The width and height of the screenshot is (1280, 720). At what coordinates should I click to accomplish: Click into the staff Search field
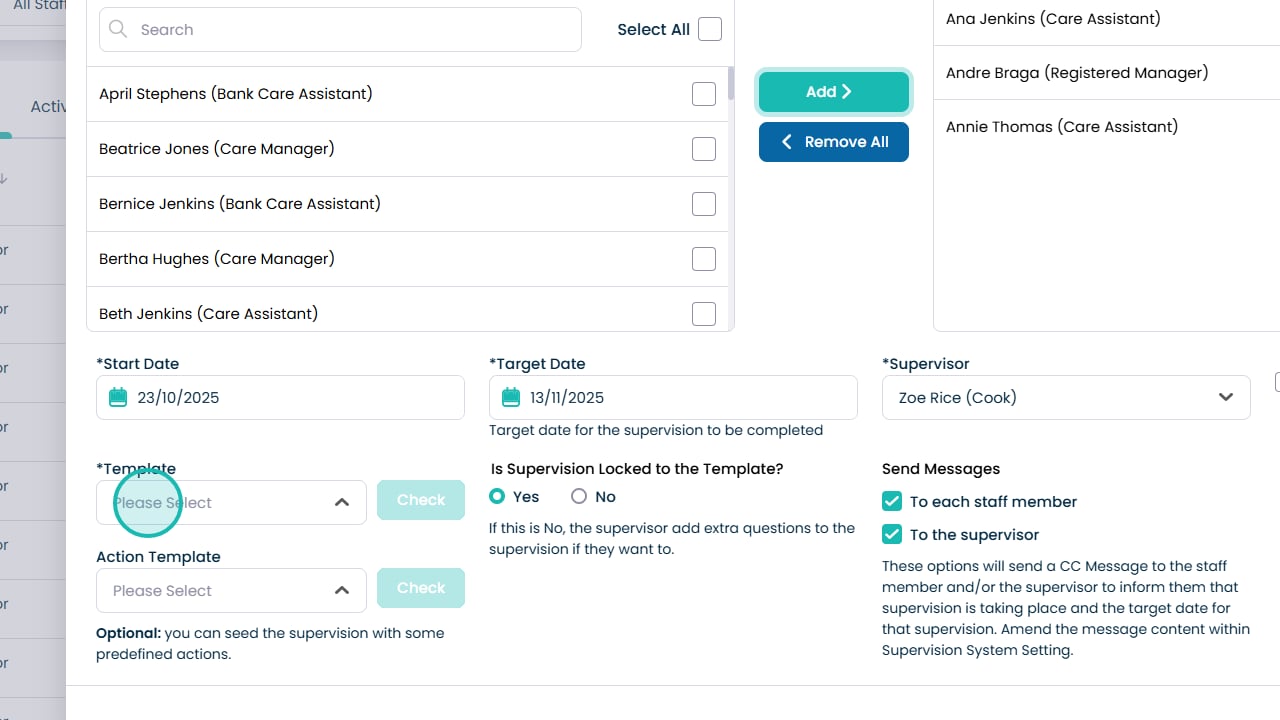350,29
